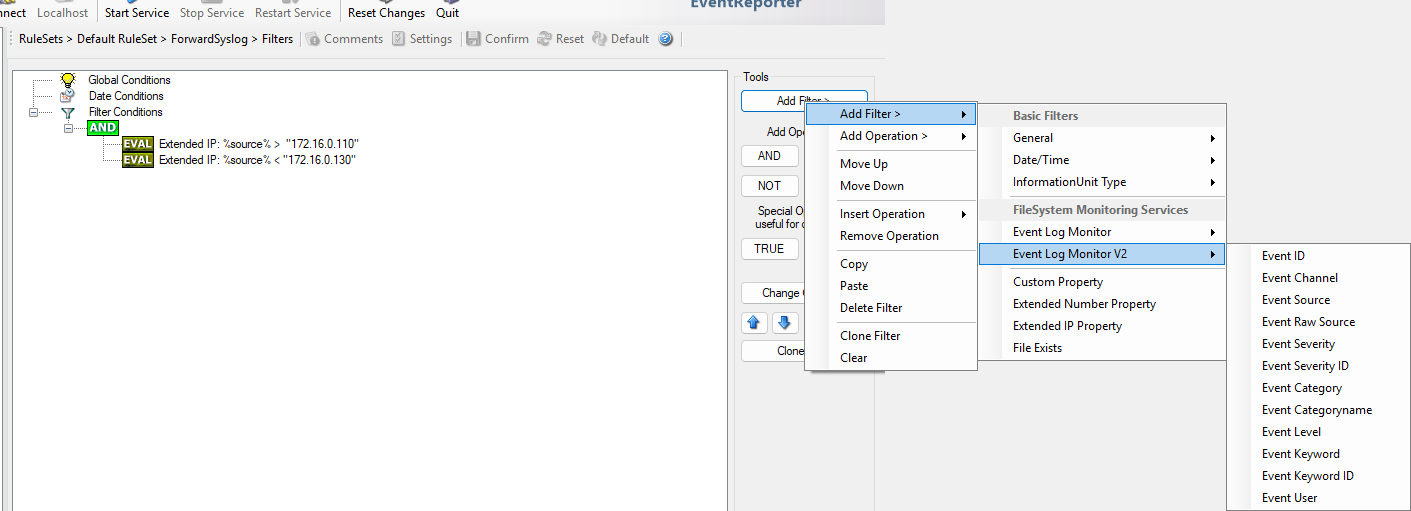The image size is (1411, 511).
Task: Choose Clear from context menu
Action: coord(891,358)
